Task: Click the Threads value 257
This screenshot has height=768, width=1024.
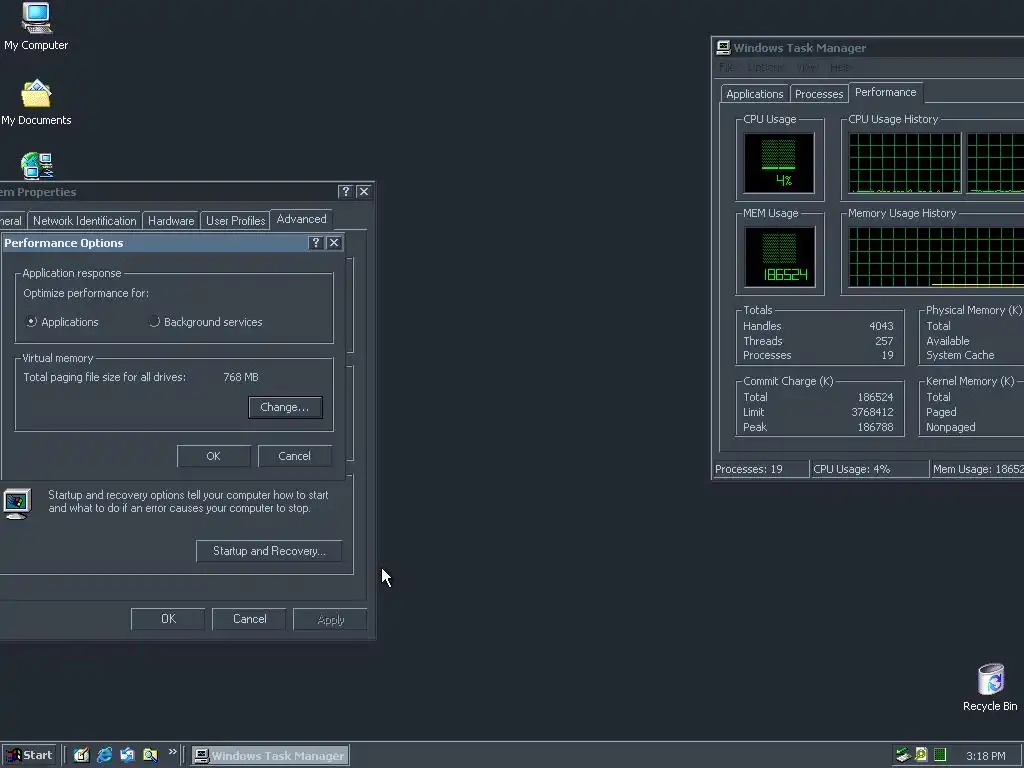Action: 884,341
